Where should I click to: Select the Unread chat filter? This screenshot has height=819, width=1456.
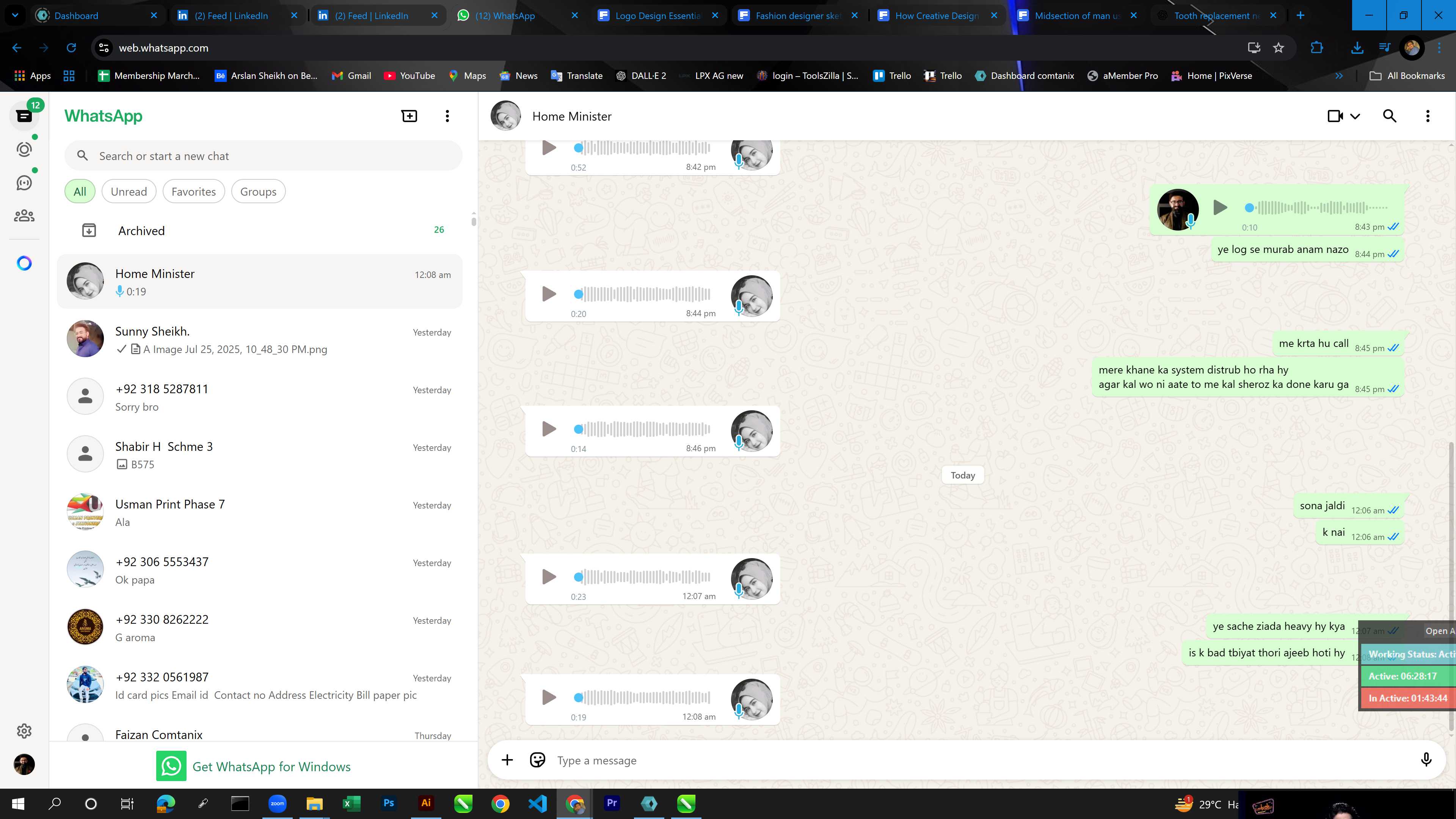129,191
